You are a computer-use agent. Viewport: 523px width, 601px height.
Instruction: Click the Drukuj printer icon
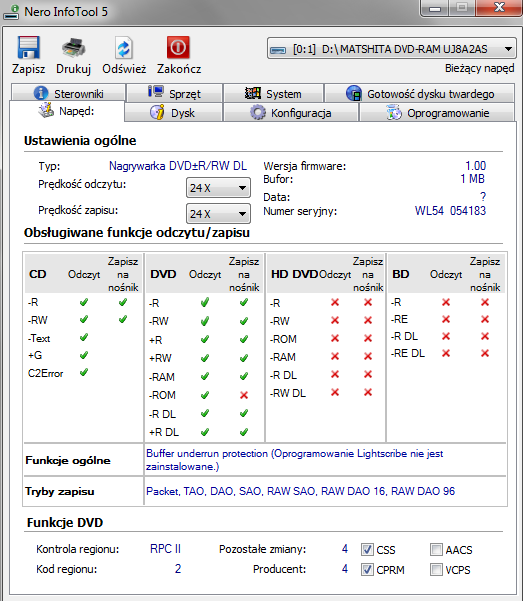pos(73,48)
